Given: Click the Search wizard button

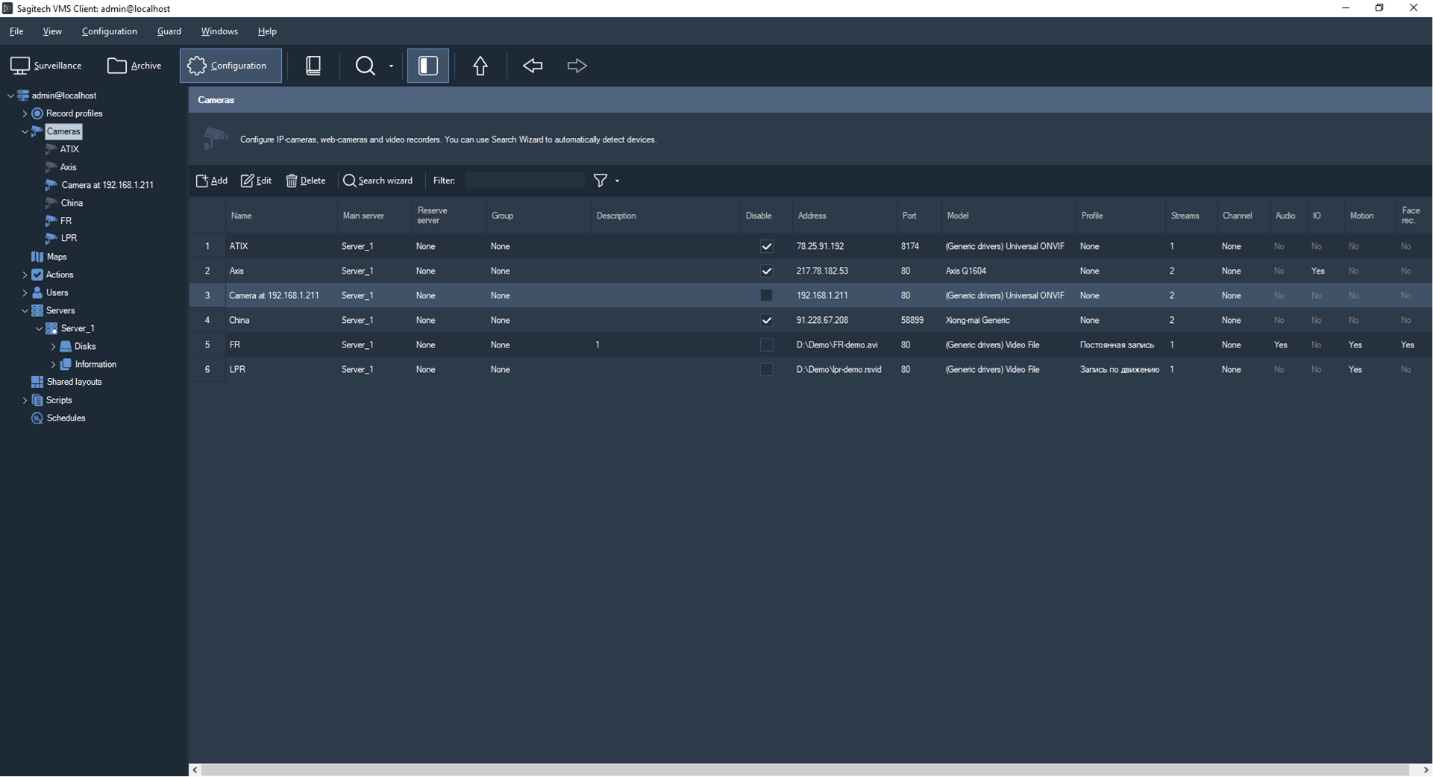Looking at the screenshot, I should 378,181.
